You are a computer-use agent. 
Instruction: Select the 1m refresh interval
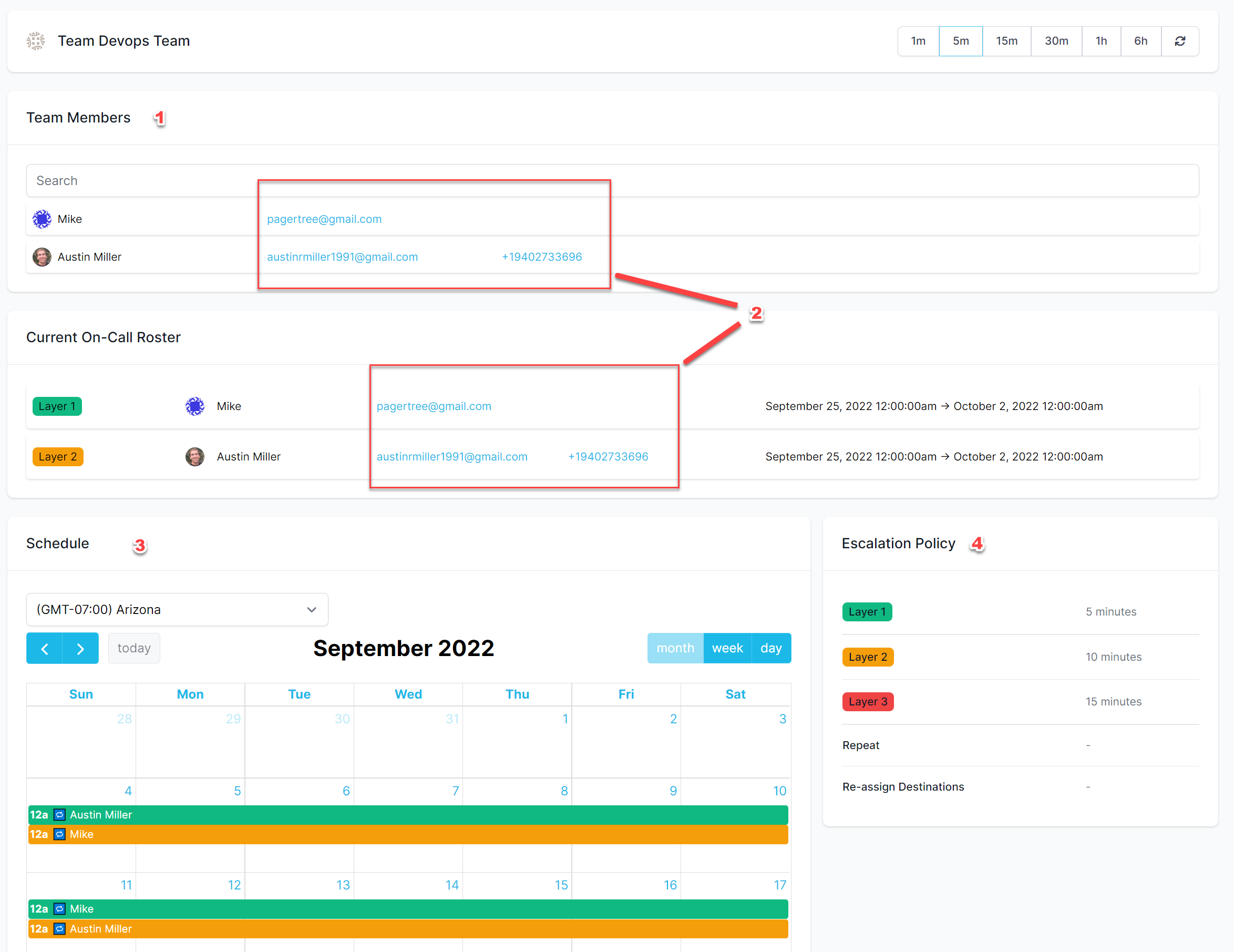(x=918, y=40)
